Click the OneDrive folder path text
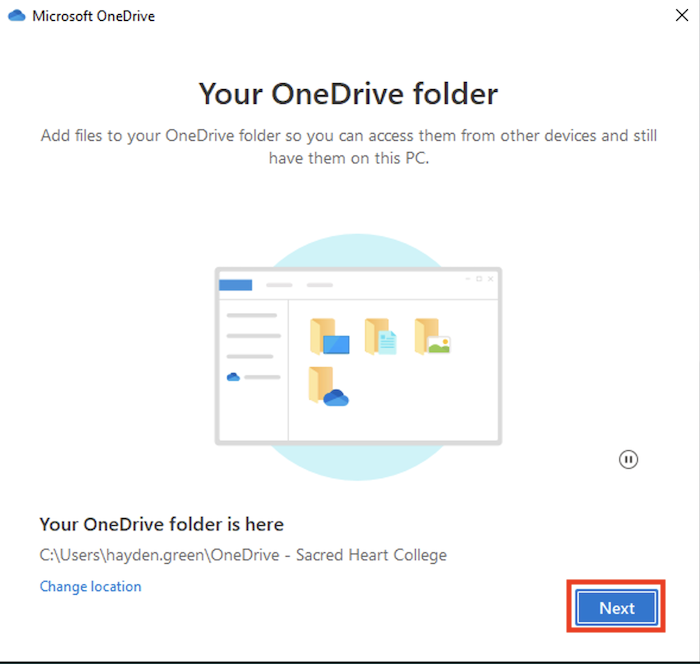 pyautogui.click(x=243, y=555)
